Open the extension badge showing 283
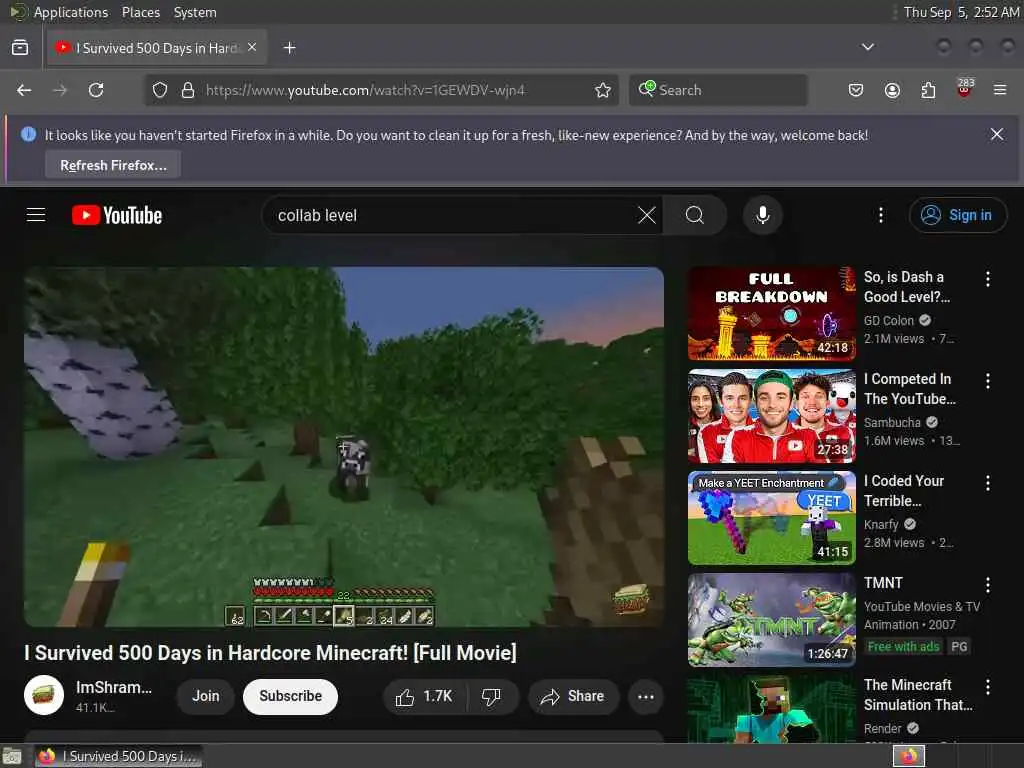 pyautogui.click(x=965, y=88)
